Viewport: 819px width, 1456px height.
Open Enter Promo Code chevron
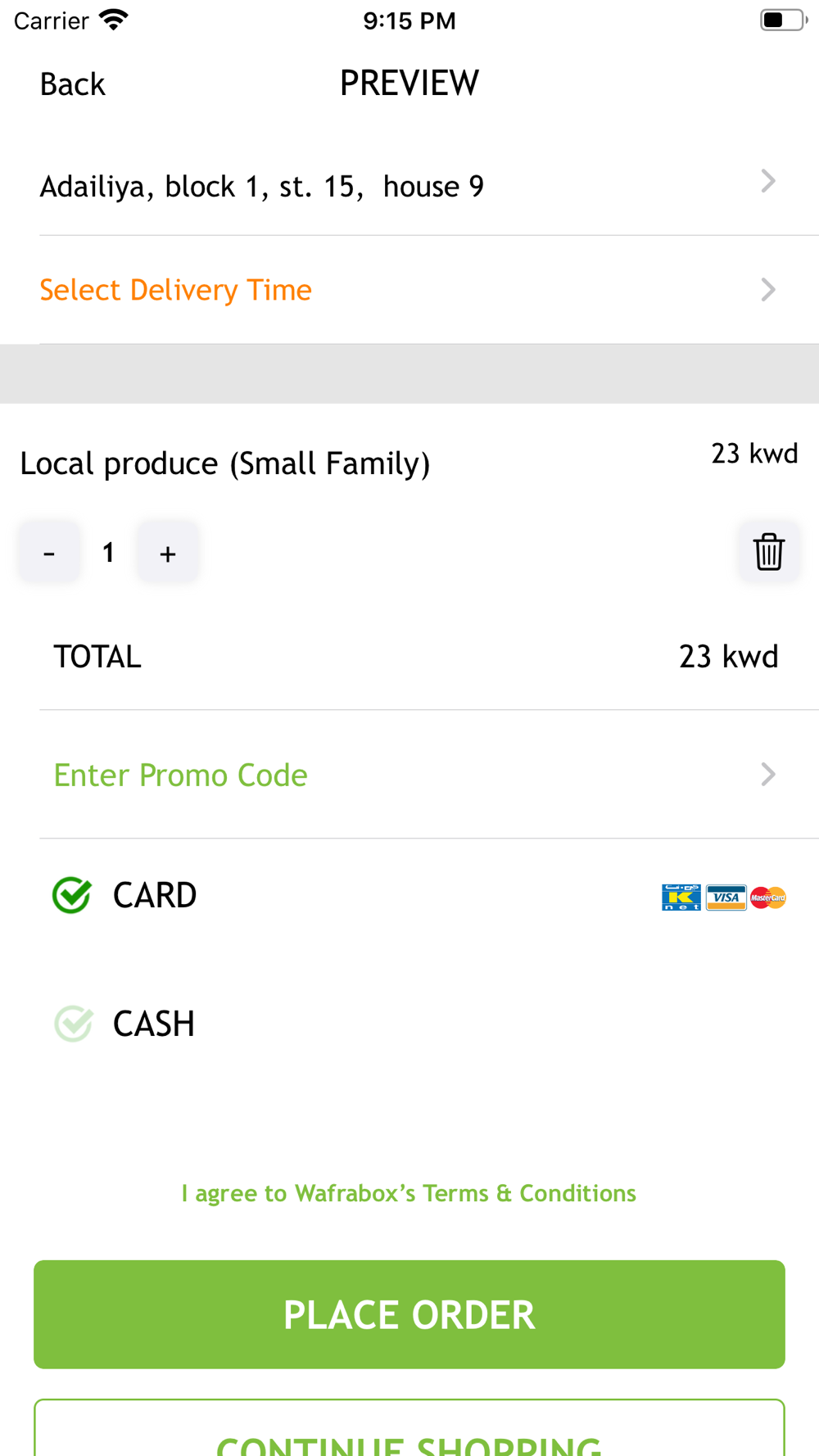click(x=768, y=774)
